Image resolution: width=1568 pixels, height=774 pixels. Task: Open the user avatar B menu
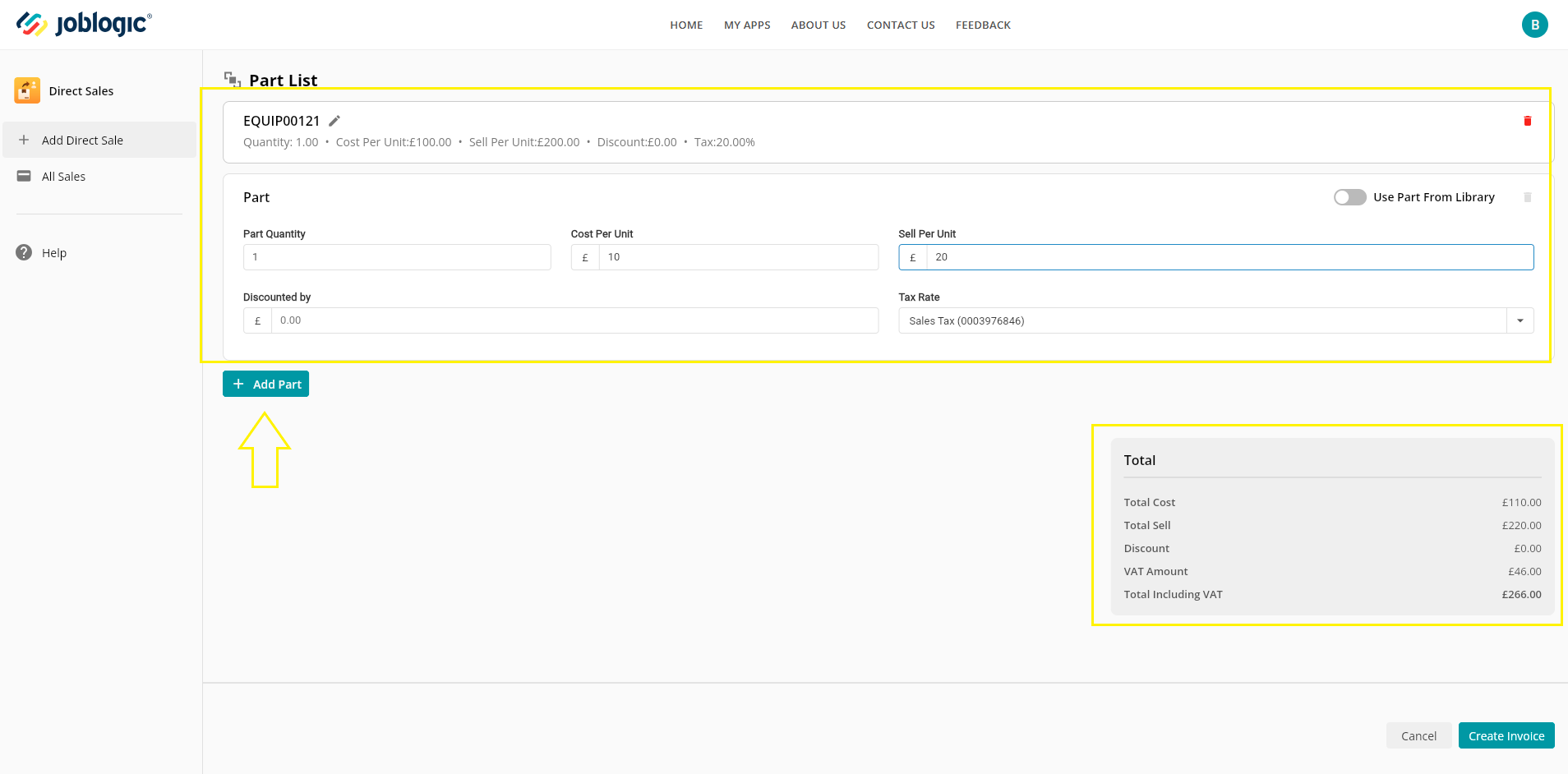[1534, 25]
